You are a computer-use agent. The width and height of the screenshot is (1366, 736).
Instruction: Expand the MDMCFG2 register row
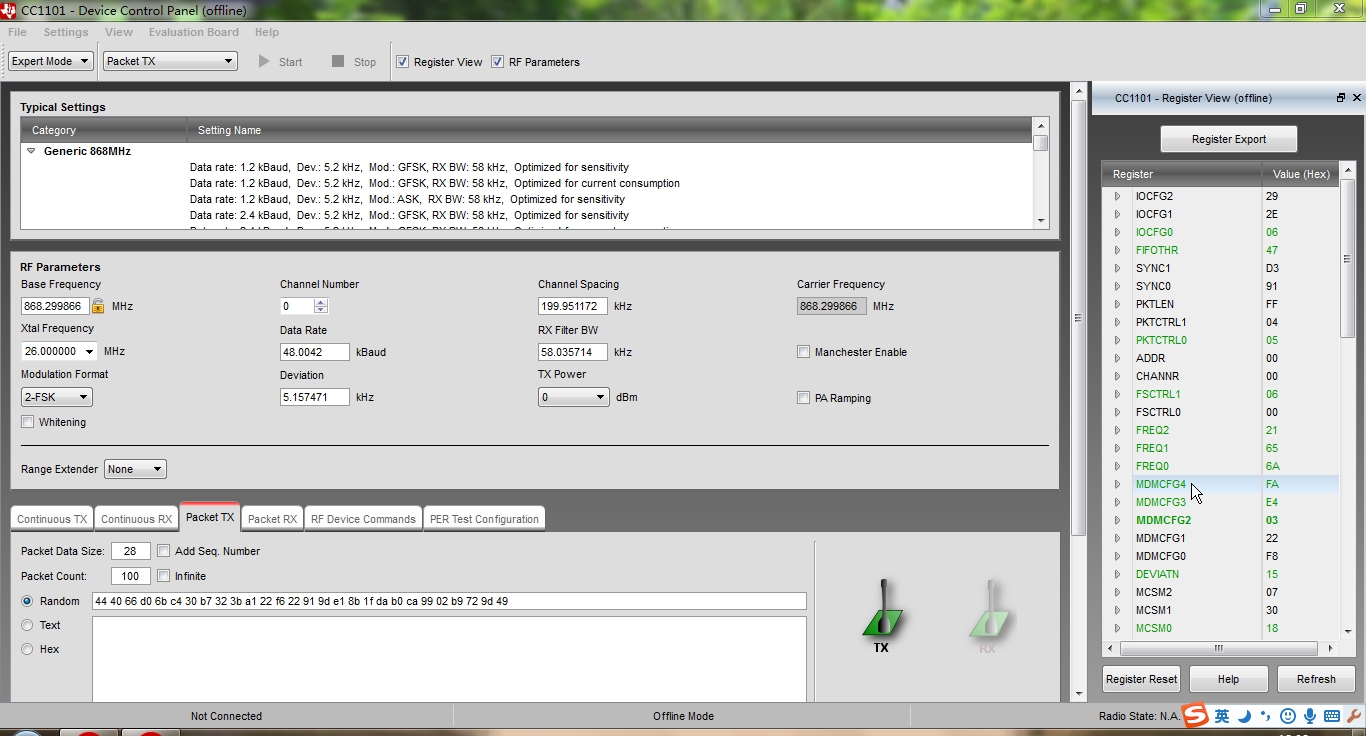pos(1118,520)
